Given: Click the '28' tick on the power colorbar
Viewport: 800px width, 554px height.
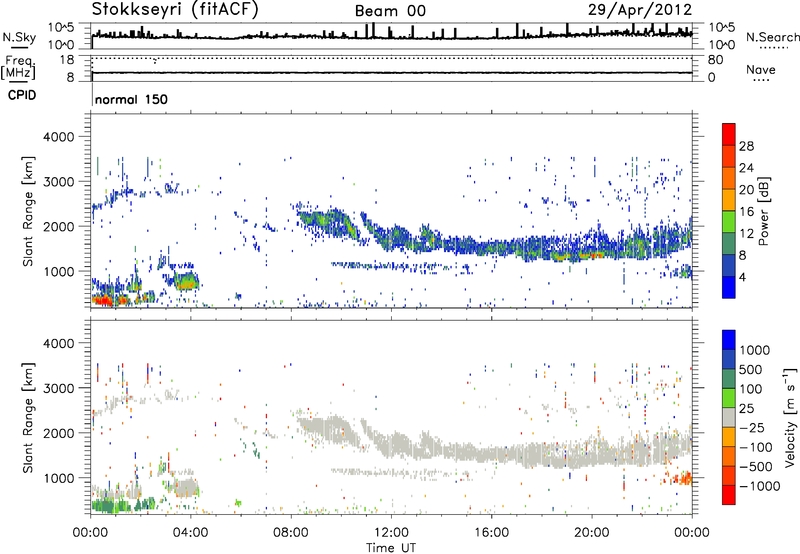Looking at the screenshot, I should [x=746, y=146].
